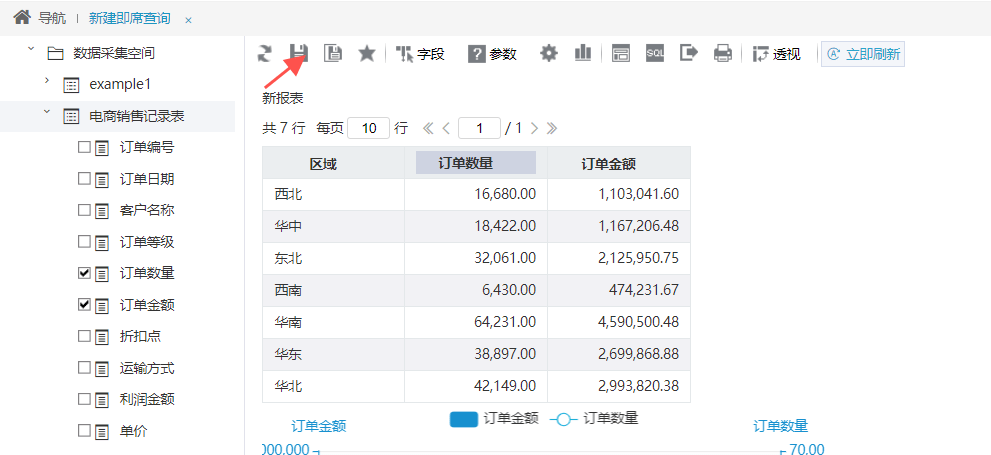991x455 pixels.
Task: Check the 利润金额 field checkbox
Action: [x=84, y=399]
